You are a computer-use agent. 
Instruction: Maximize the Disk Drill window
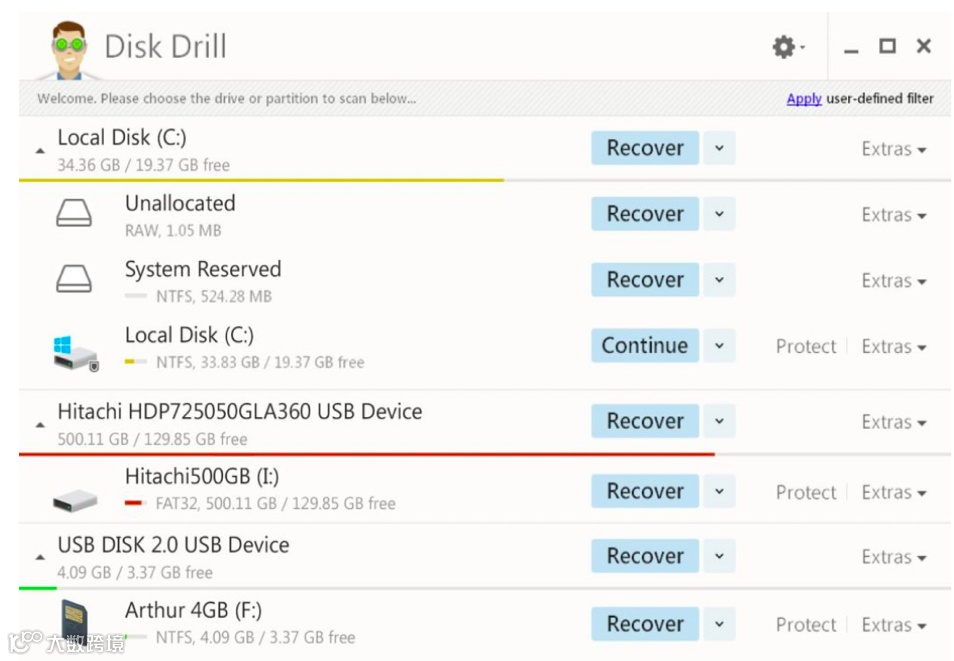pos(888,46)
